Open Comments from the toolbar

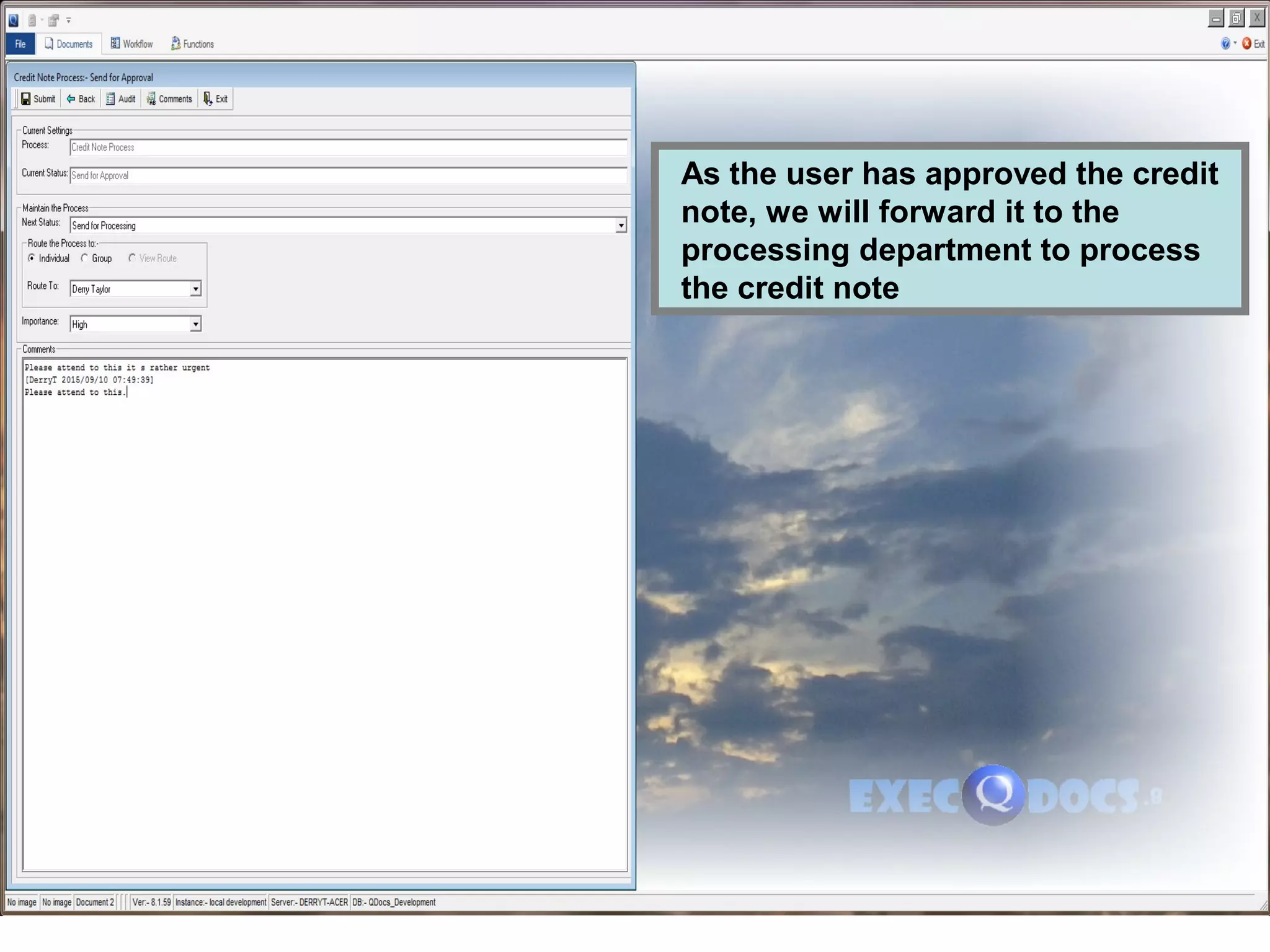(x=169, y=99)
